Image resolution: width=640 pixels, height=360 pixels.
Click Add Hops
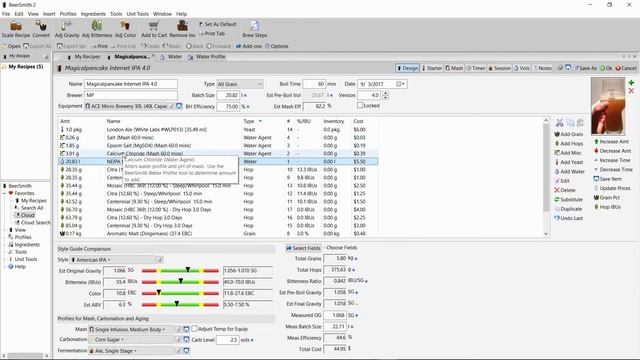coord(569,144)
